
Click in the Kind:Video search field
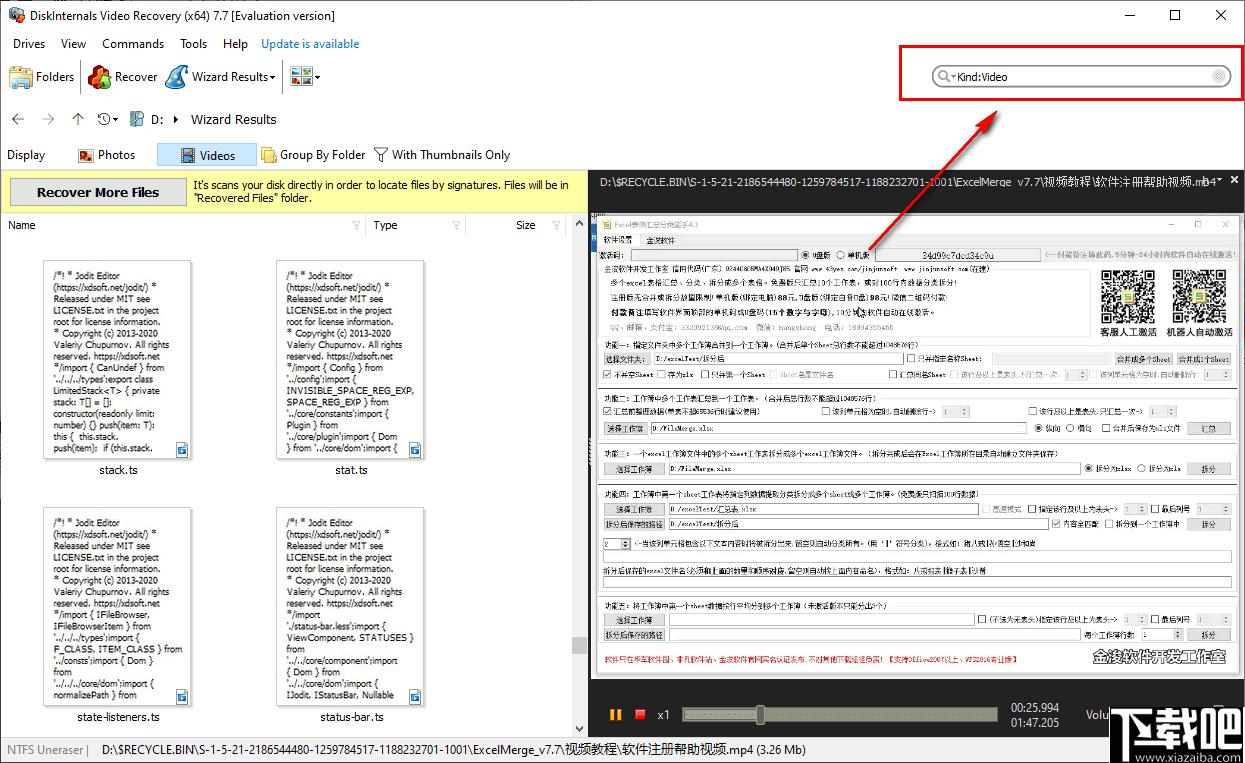(1082, 77)
